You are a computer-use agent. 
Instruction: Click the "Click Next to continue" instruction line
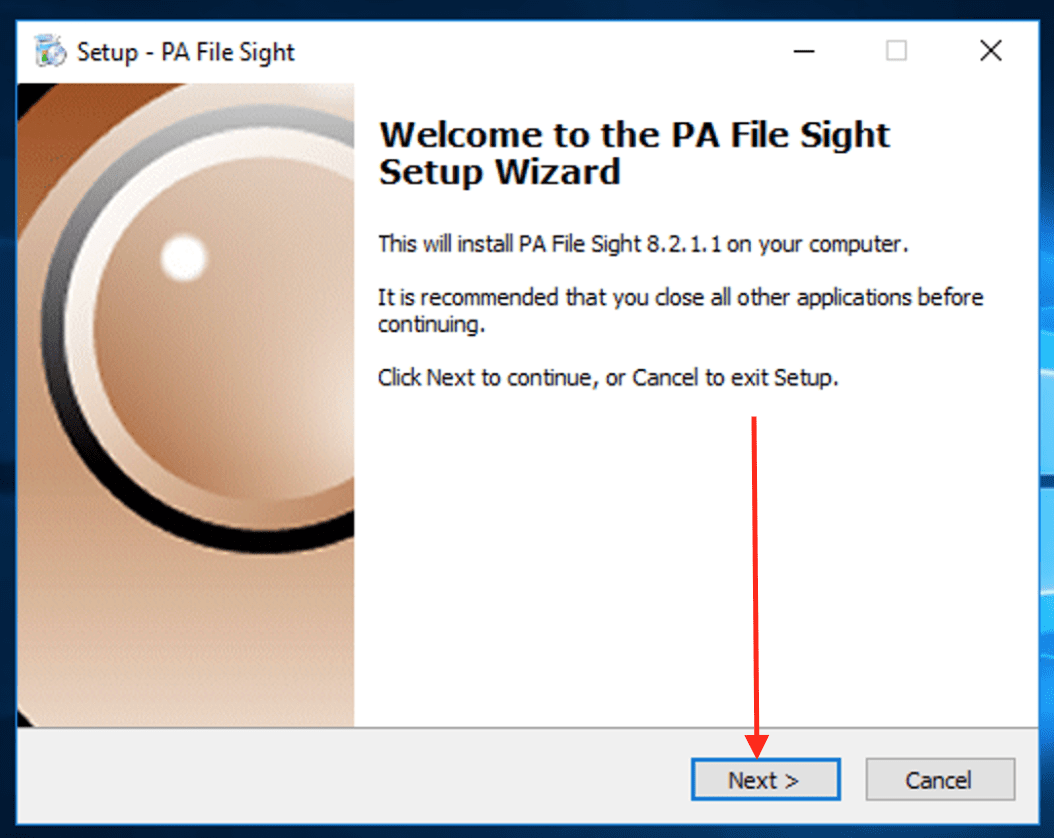(x=607, y=378)
